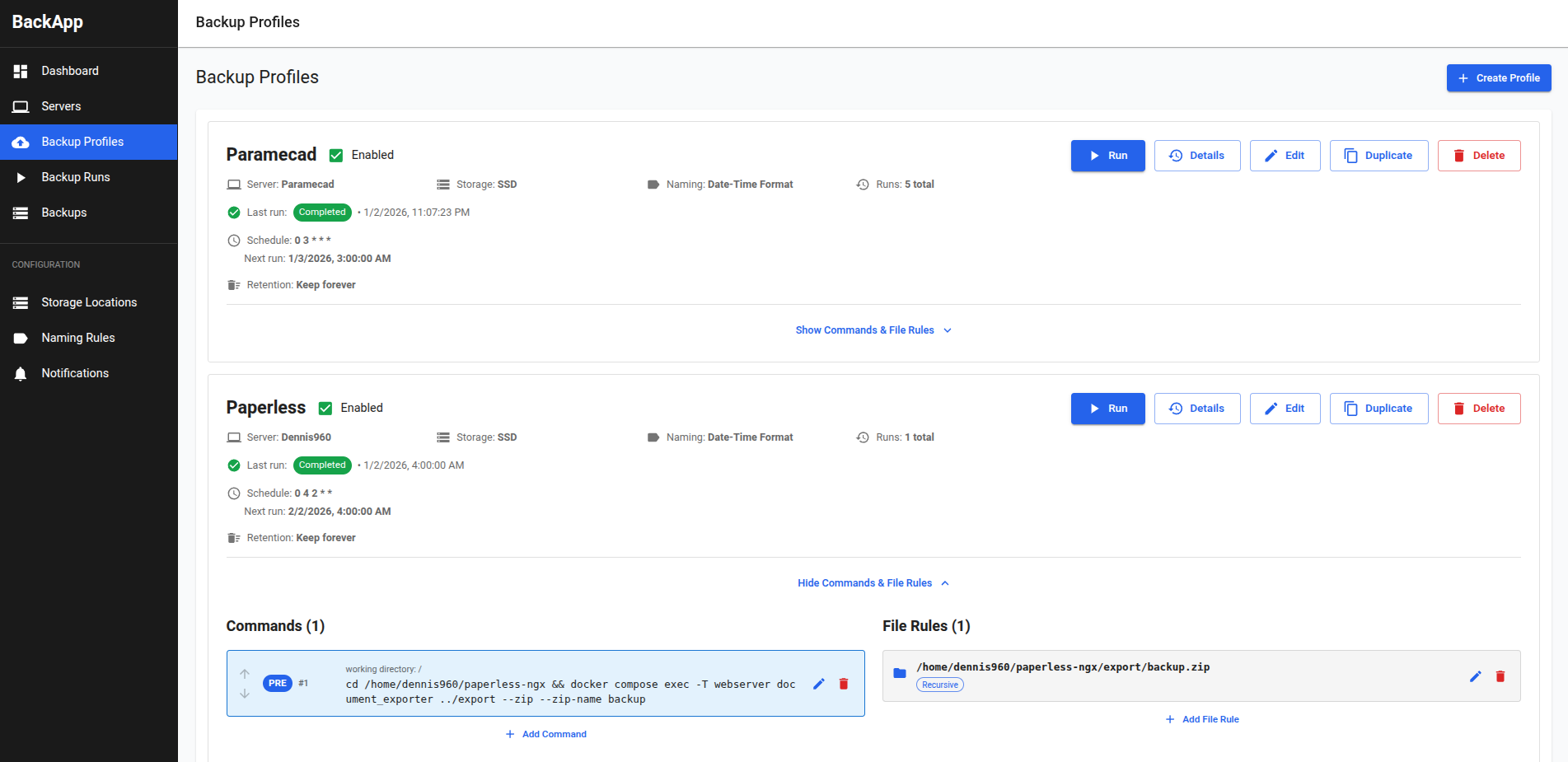Image resolution: width=1568 pixels, height=762 pixels.
Task: Click the Add Command link
Action: click(545, 734)
